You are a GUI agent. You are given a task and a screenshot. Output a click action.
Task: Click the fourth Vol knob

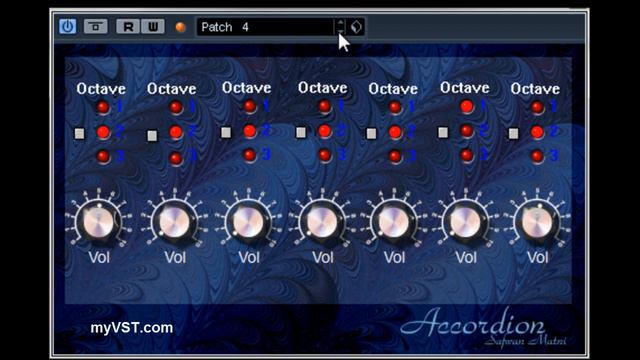coord(322,222)
